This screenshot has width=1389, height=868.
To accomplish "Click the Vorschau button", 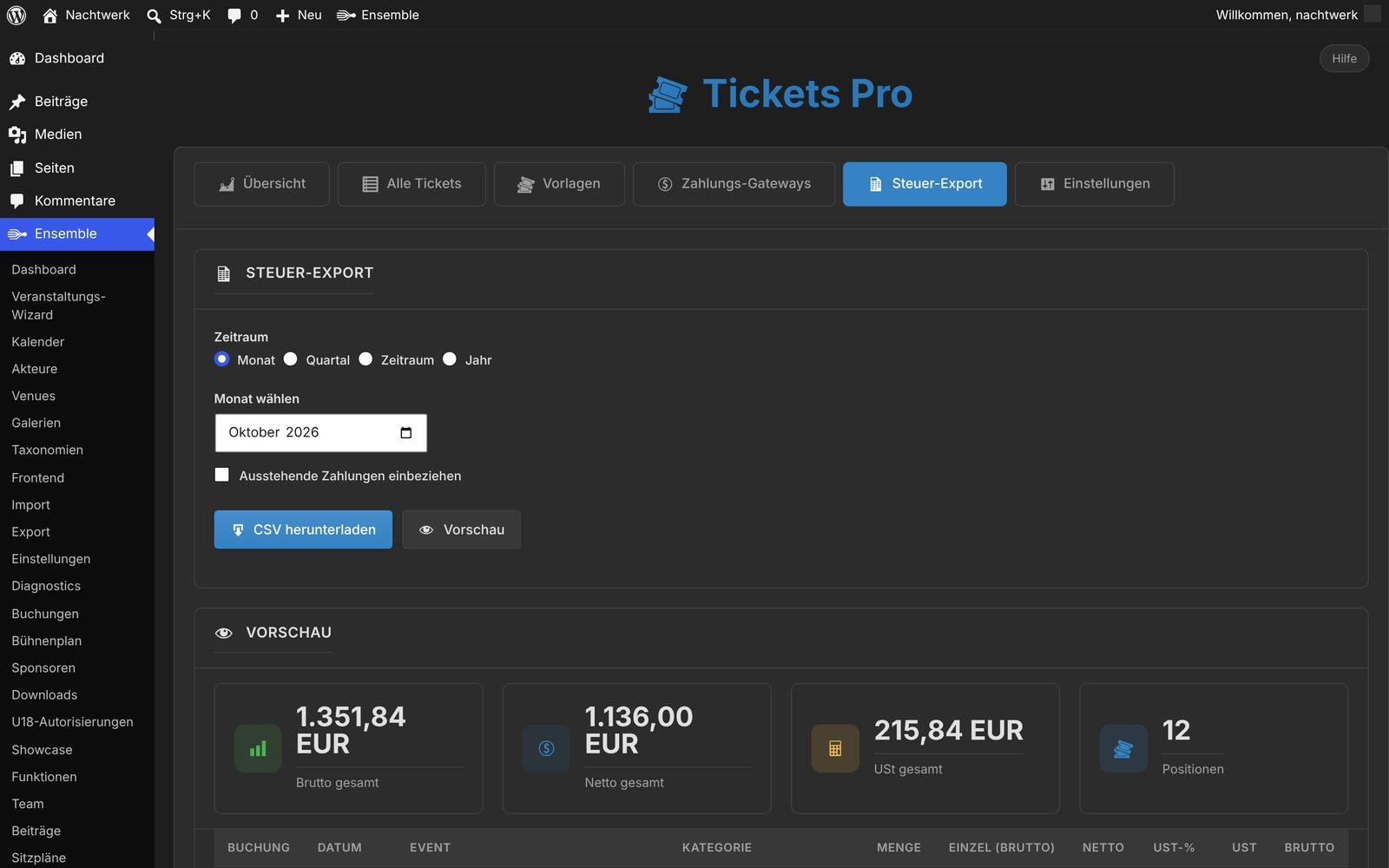I will 461,529.
